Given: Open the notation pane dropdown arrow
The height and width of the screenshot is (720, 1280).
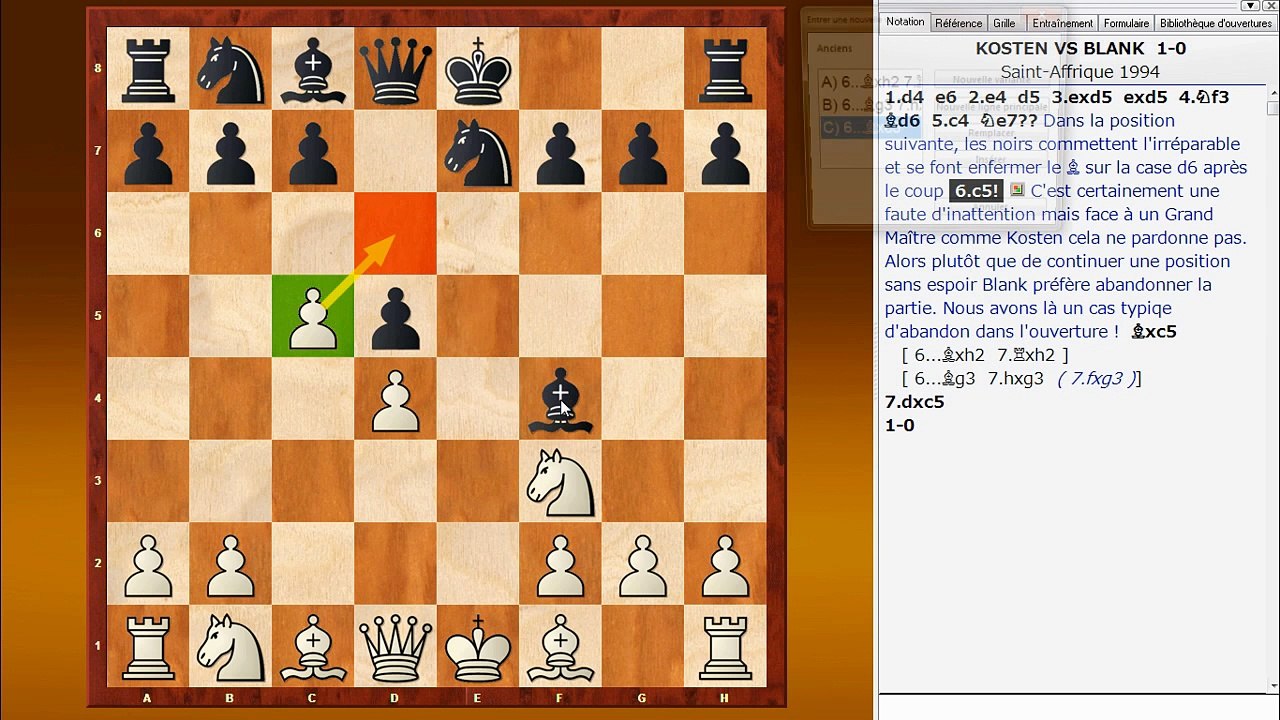Looking at the screenshot, I should [1250, 6].
